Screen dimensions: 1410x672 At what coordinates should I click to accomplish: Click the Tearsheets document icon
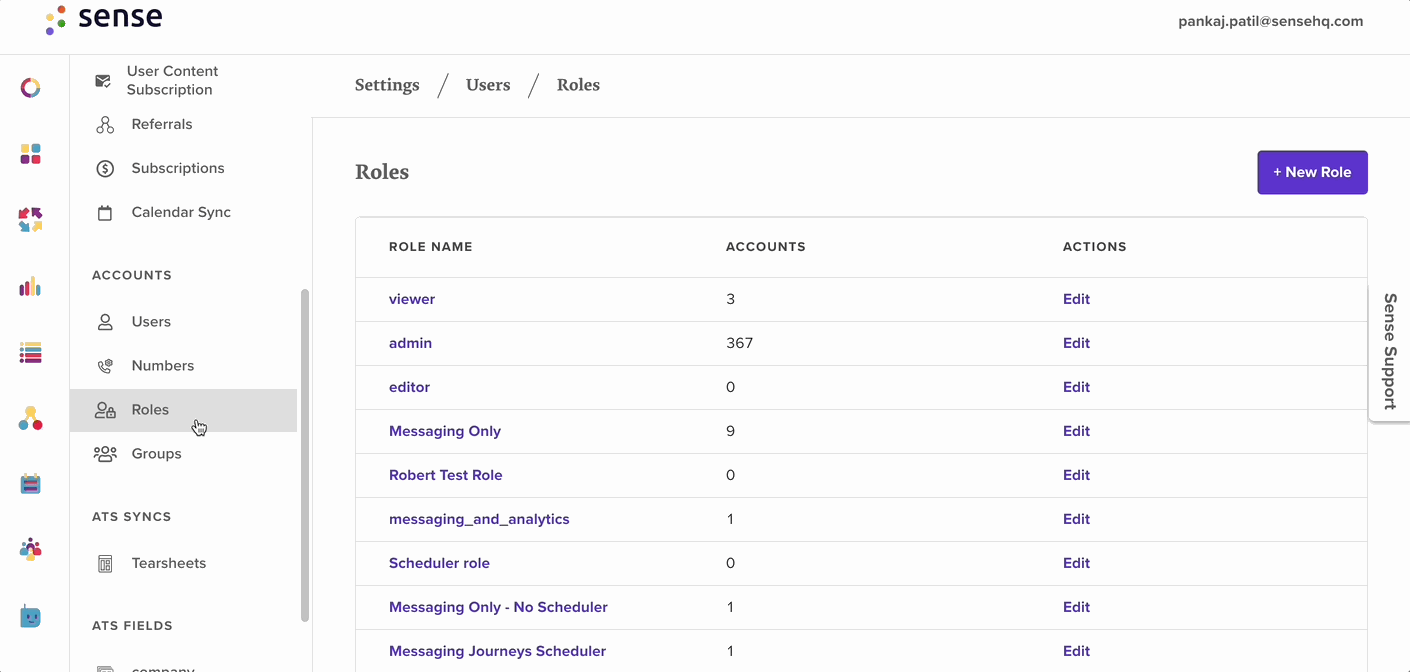(105, 564)
